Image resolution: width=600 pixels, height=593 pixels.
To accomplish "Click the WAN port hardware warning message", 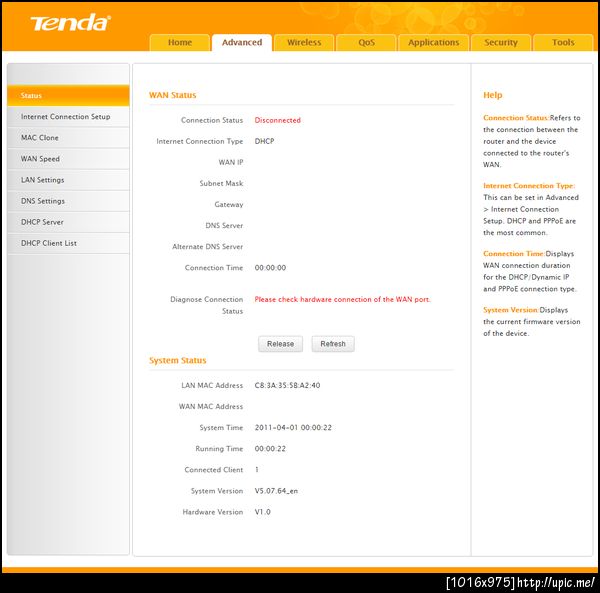I will coord(342,299).
